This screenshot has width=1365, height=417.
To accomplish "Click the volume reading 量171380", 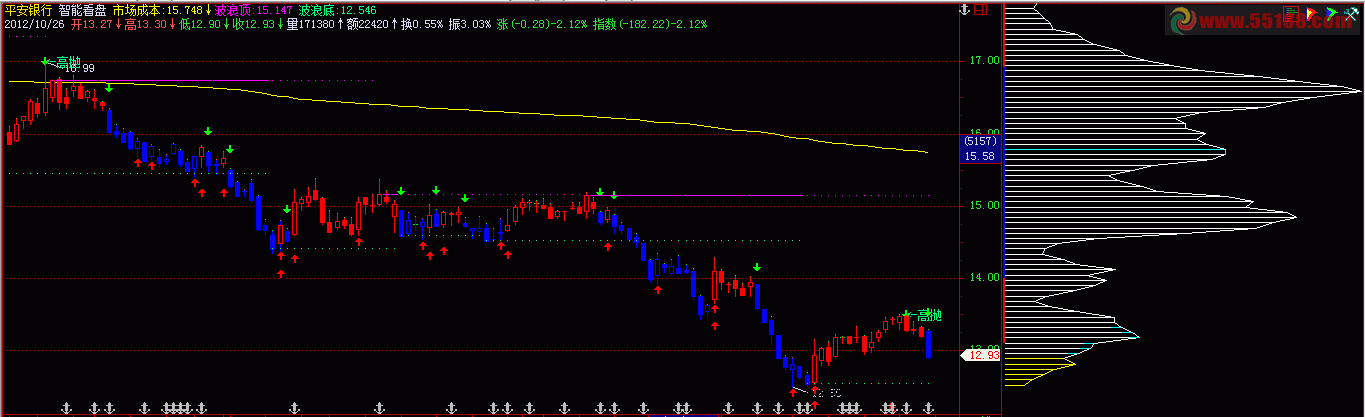I will (311, 22).
